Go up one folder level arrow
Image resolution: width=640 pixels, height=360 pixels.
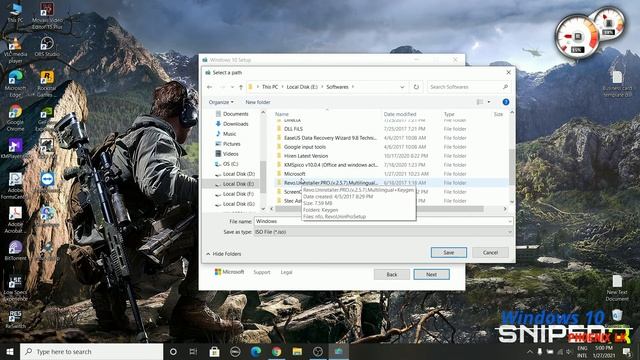coord(241,87)
